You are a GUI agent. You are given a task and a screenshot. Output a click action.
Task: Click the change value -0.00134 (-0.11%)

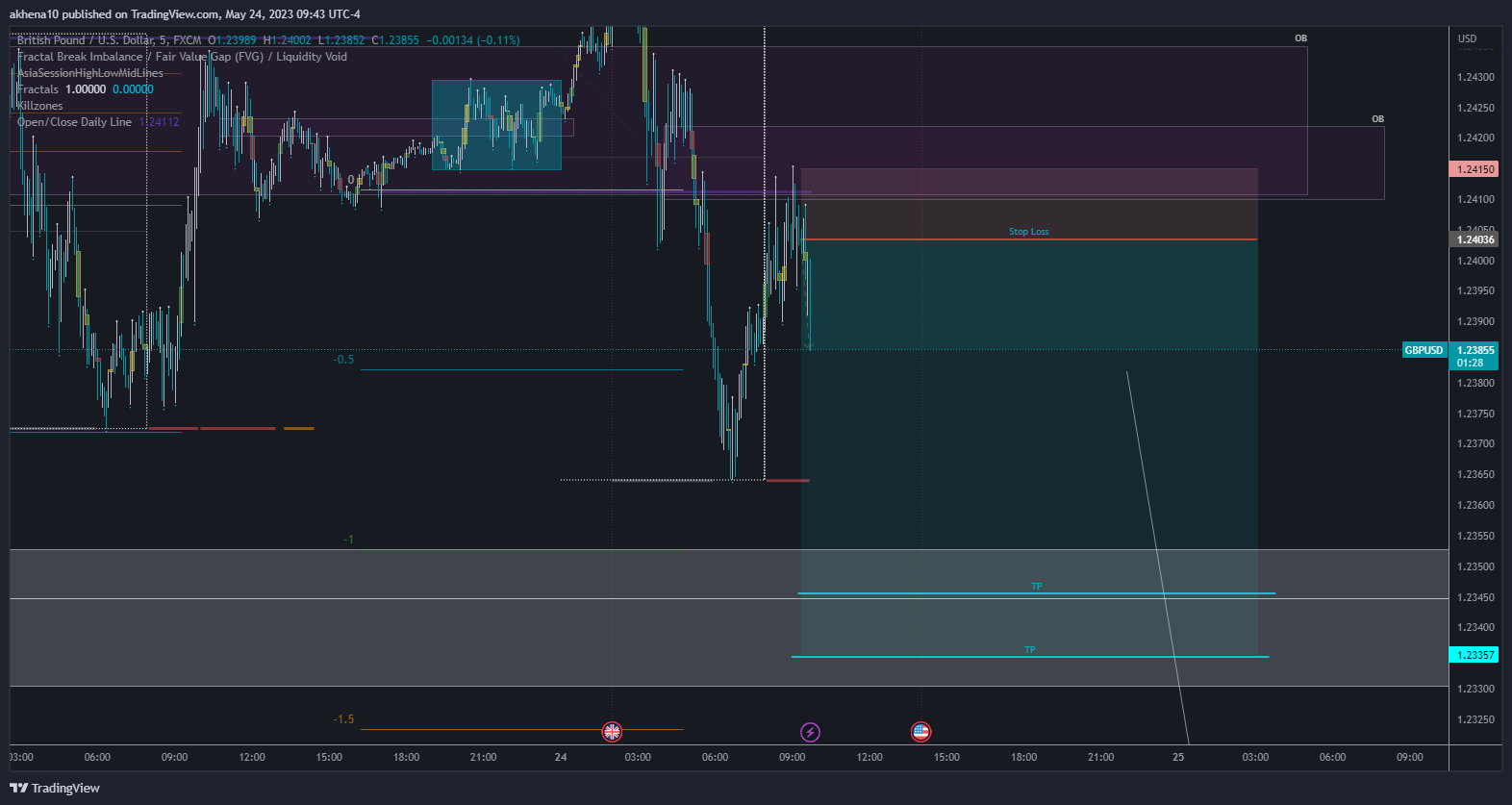pos(473,40)
